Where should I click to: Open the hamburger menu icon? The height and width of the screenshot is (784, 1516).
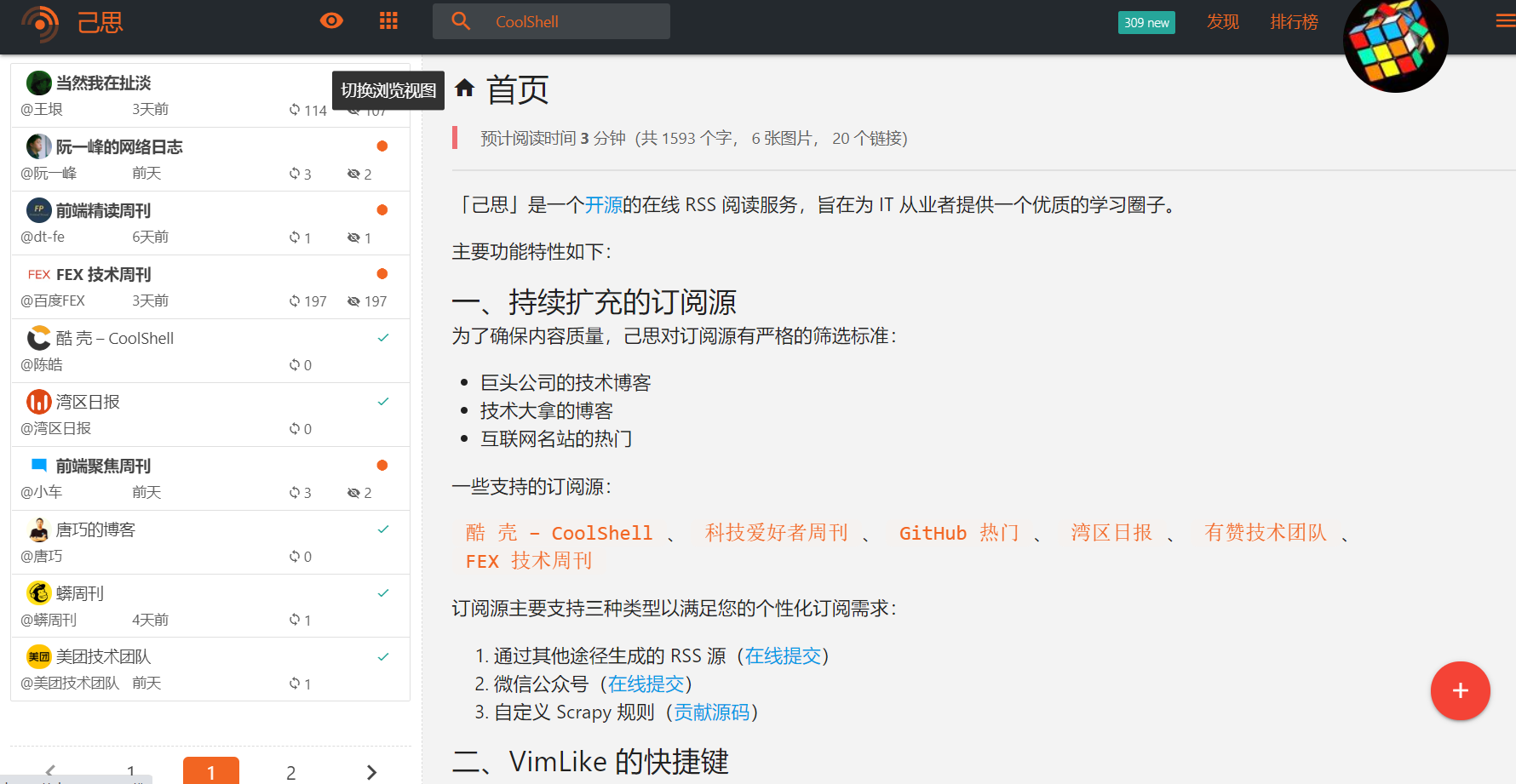1506,21
